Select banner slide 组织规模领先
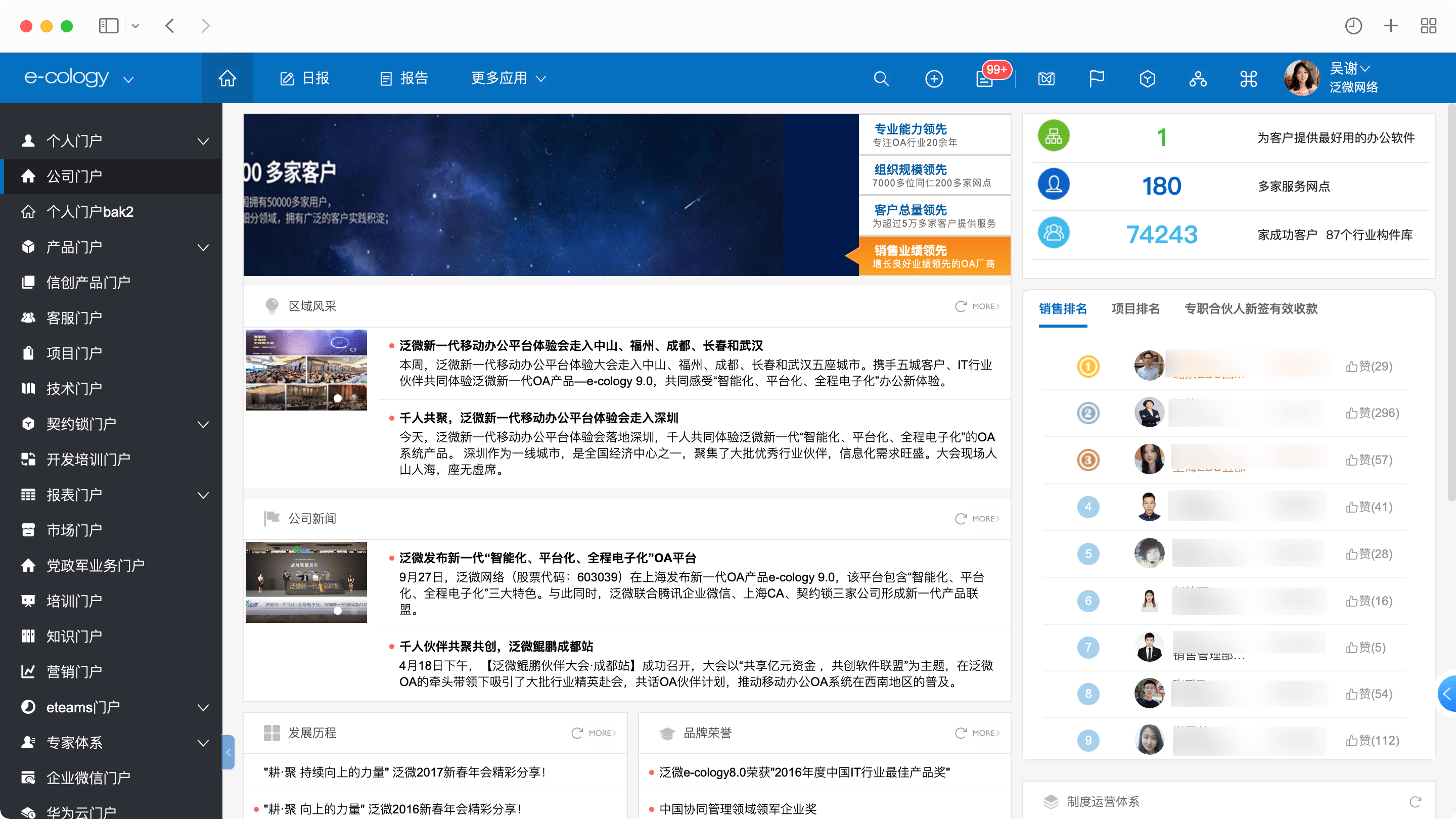This screenshot has width=1456, height=819. 934,175
